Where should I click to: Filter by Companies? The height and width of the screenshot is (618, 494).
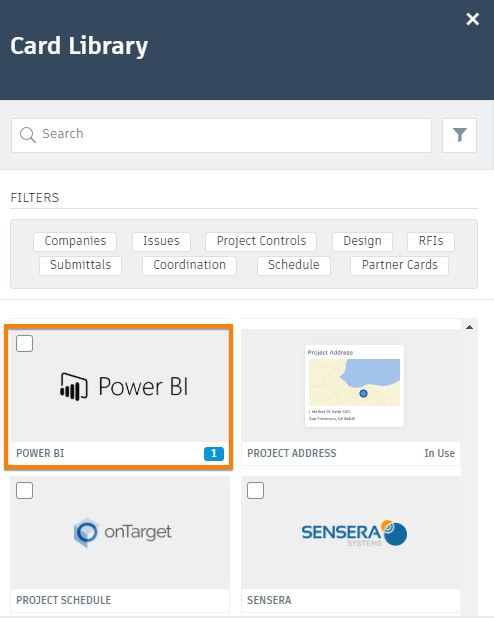(75, 241)
